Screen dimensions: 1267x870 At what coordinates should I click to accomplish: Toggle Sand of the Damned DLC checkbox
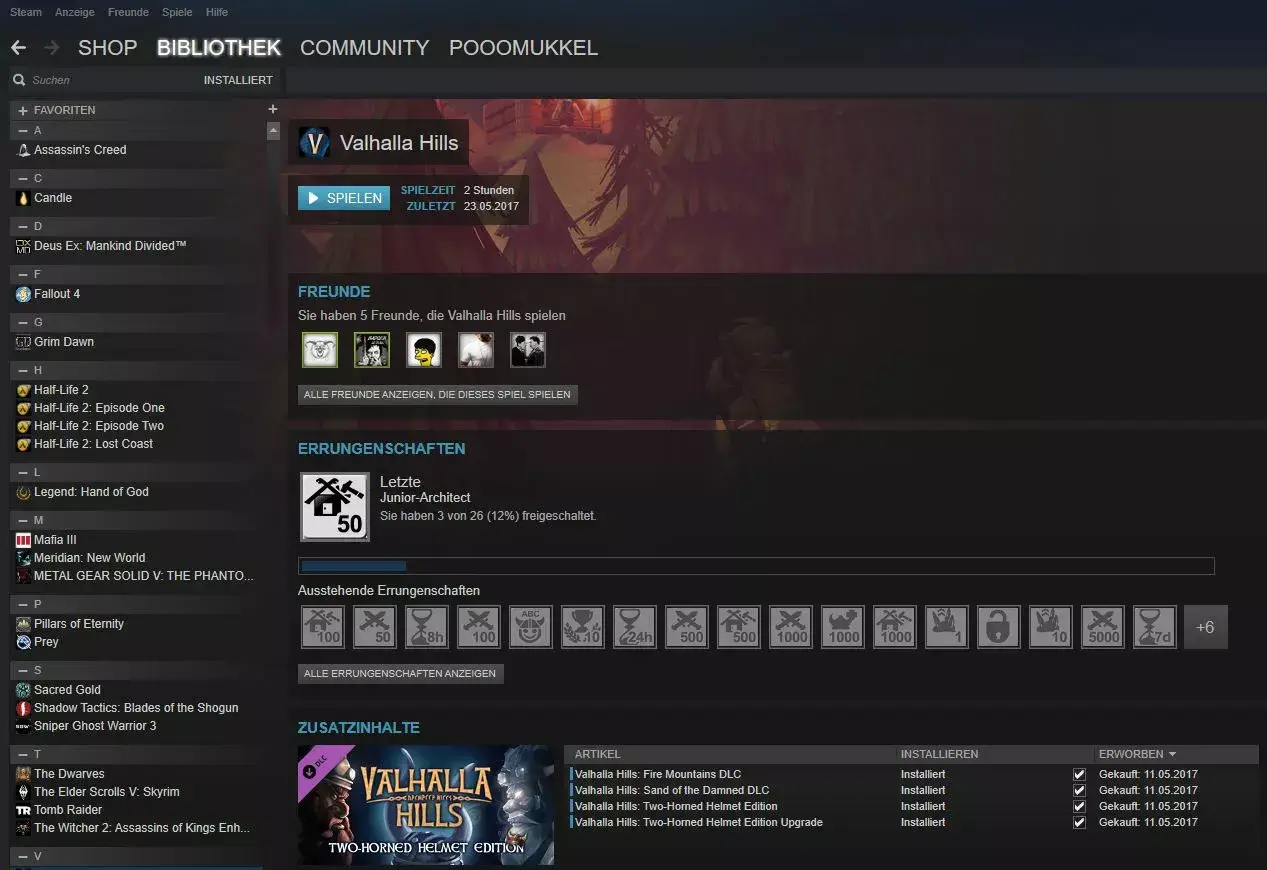coord(1079,790)
